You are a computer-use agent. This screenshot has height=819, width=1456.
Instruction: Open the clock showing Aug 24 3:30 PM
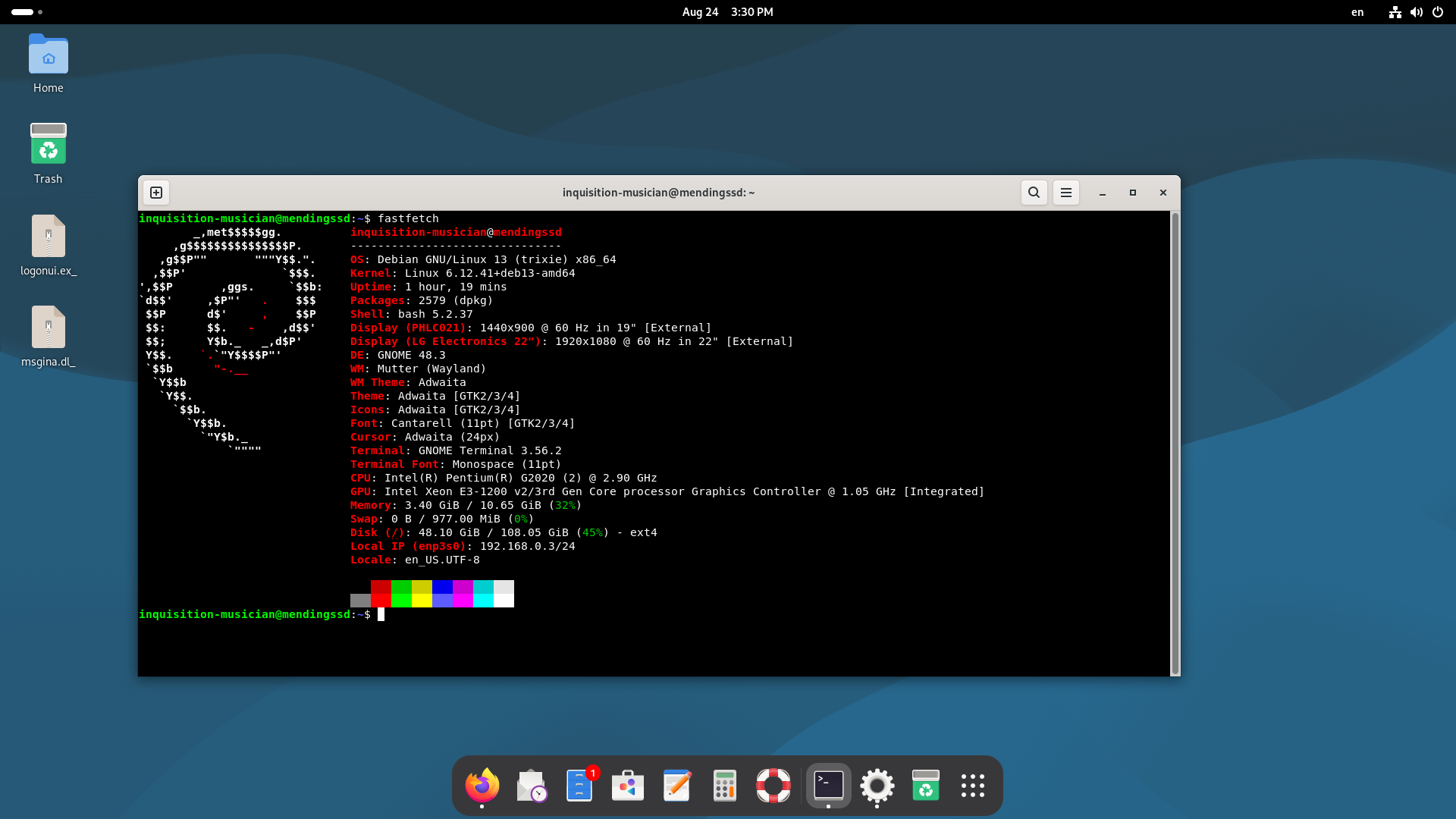727,12
